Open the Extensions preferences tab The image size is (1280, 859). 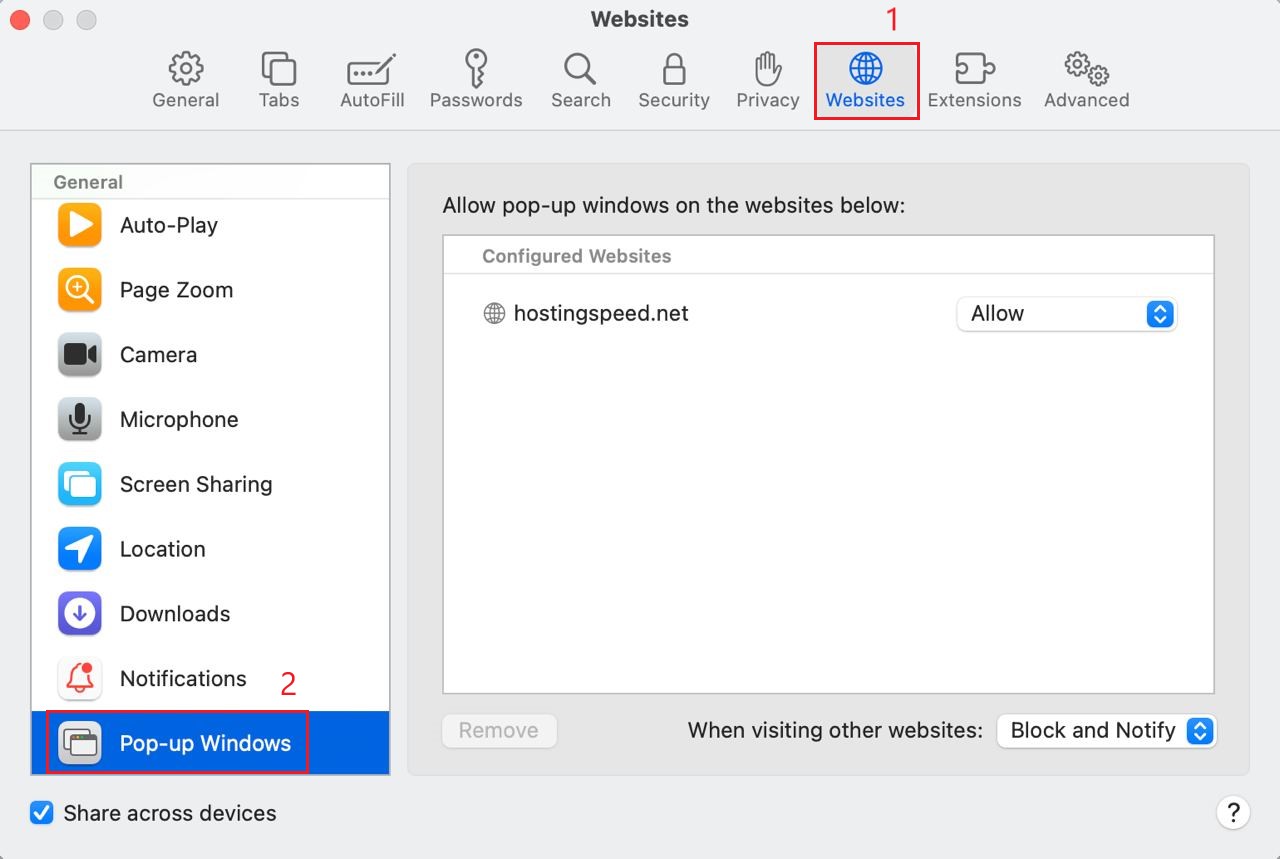point(974,79)
